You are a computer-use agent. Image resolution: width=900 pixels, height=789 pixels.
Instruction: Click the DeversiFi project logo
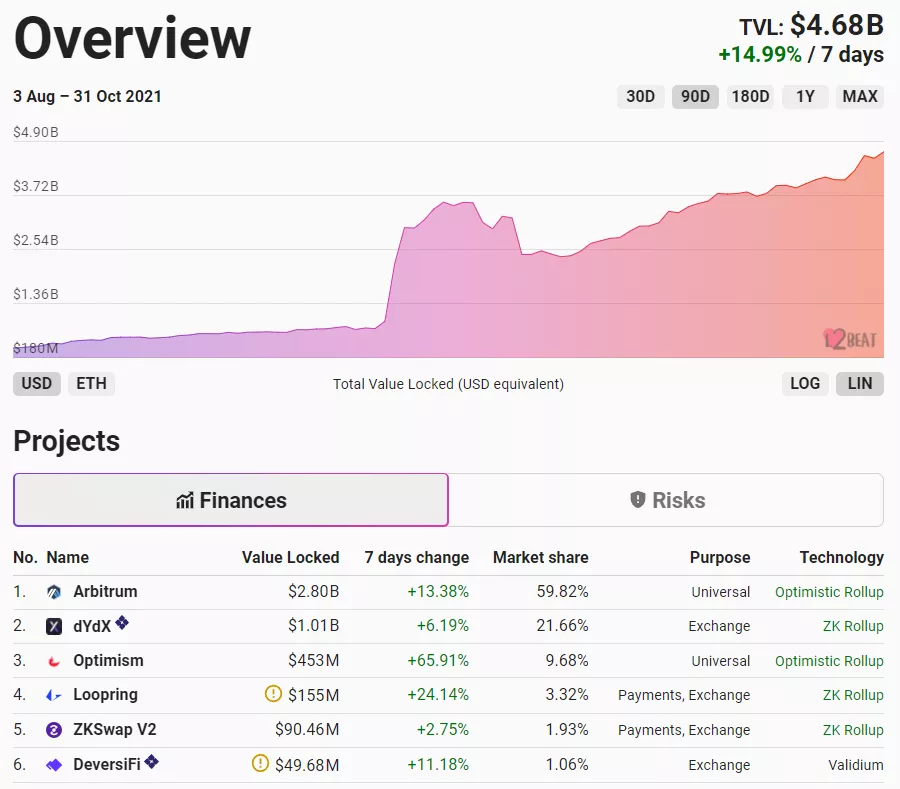point(53,765)
